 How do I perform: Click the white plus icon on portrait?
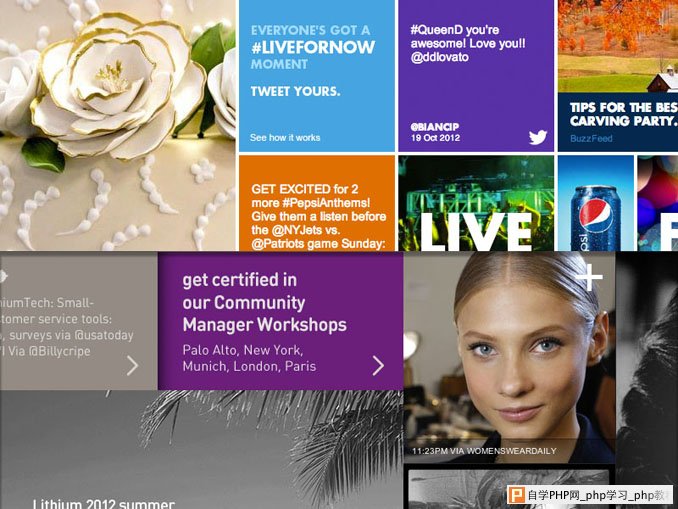pyautogui.click(x=588, y=277)
